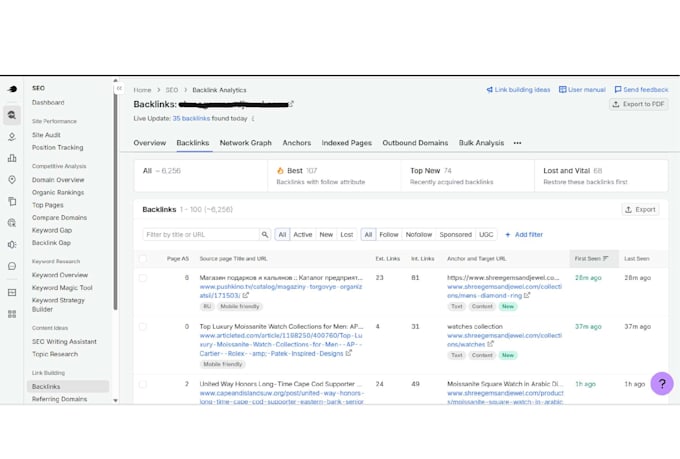Open external link icon beside pushkino.tv URL
The image size is (680, 459).
[x=245, y=295]
